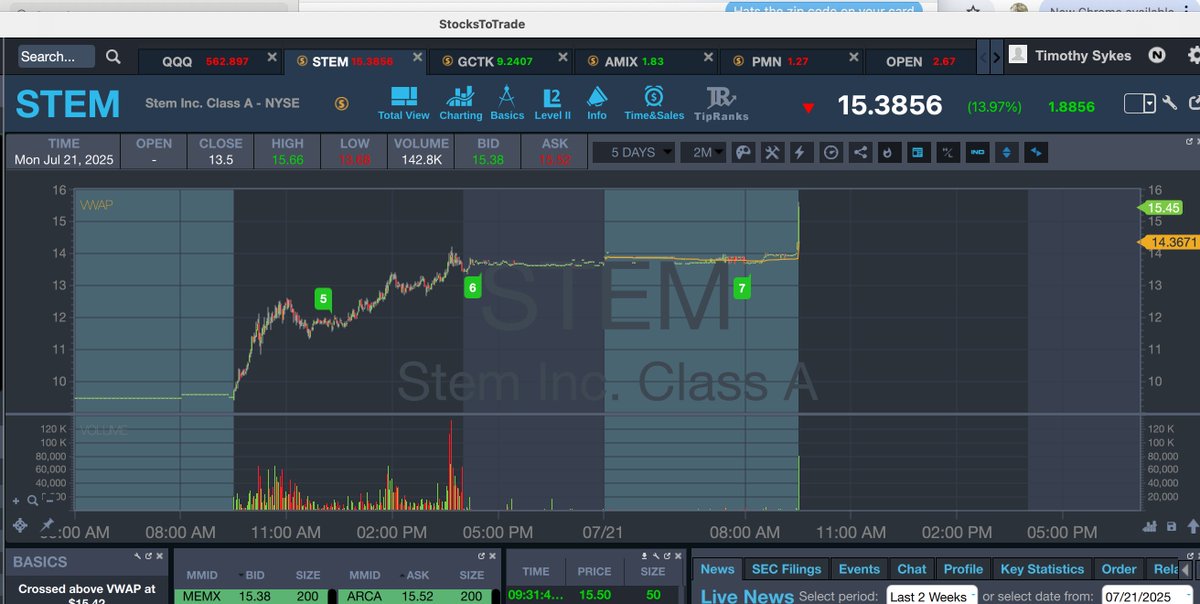This screenshot has width=1200, height=604.
Task: Open the 5 DAYS range dropdown
Action: click(633, 153)
